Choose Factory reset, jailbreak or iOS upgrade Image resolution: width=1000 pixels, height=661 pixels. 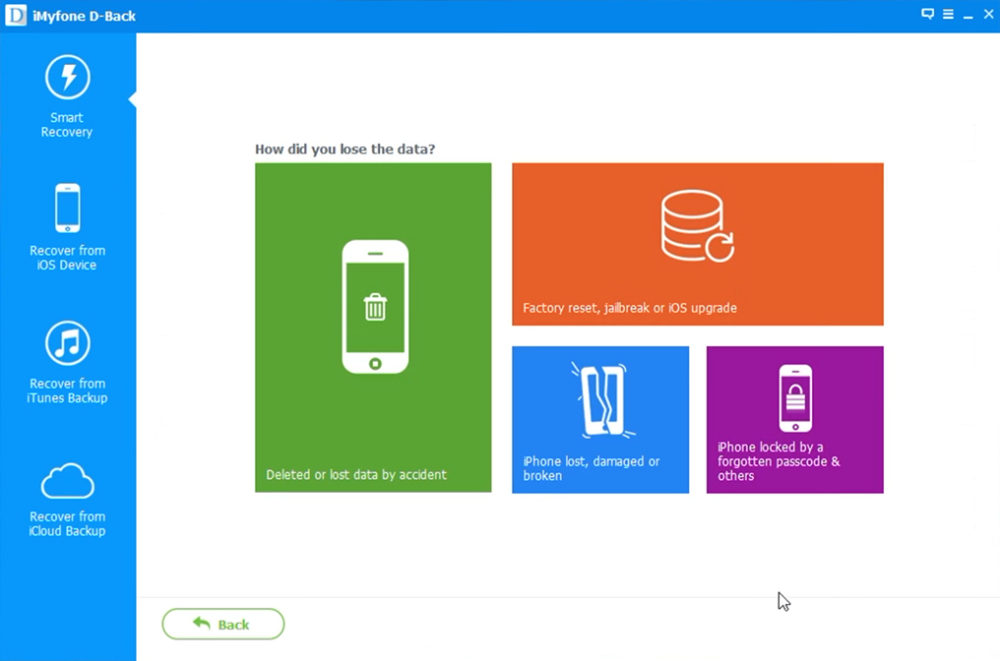click(x=696, y=243)
